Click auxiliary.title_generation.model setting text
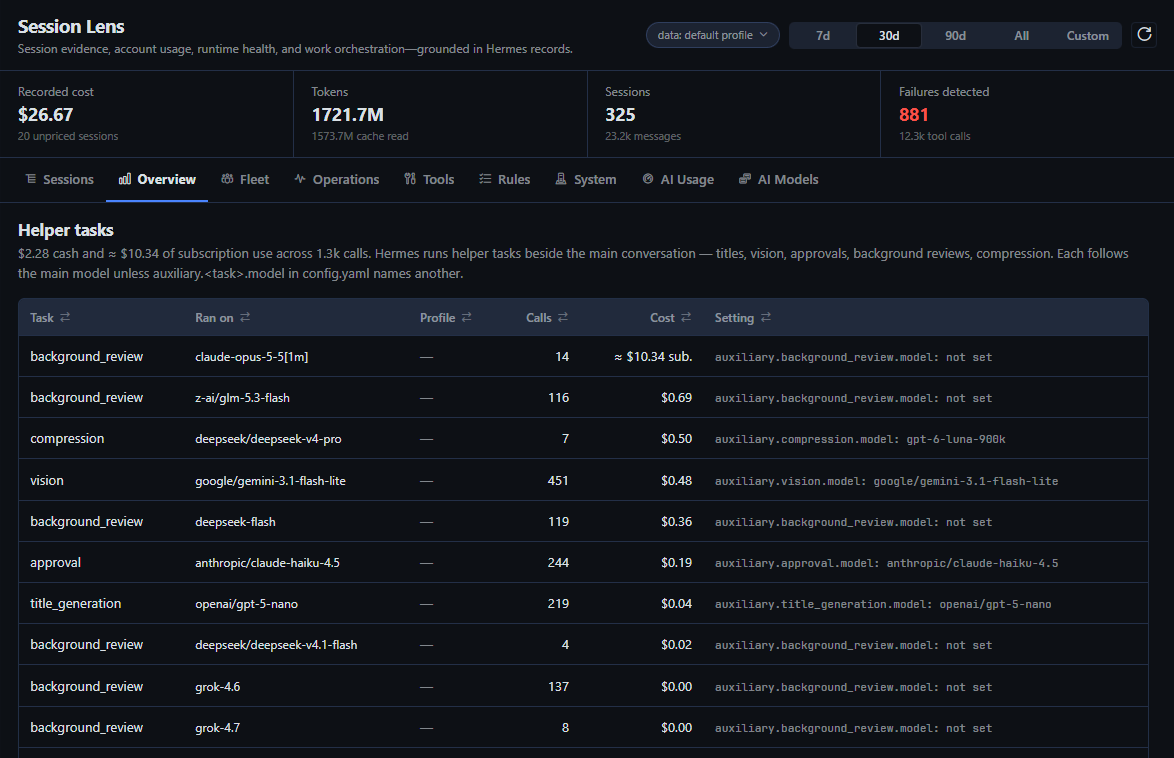1174x758 pixels. tap(883, 604)
